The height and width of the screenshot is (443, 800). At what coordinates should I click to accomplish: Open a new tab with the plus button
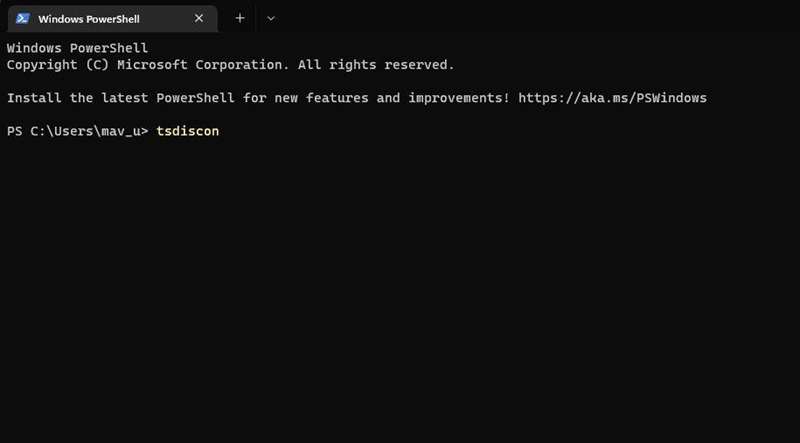pos(240,18)
